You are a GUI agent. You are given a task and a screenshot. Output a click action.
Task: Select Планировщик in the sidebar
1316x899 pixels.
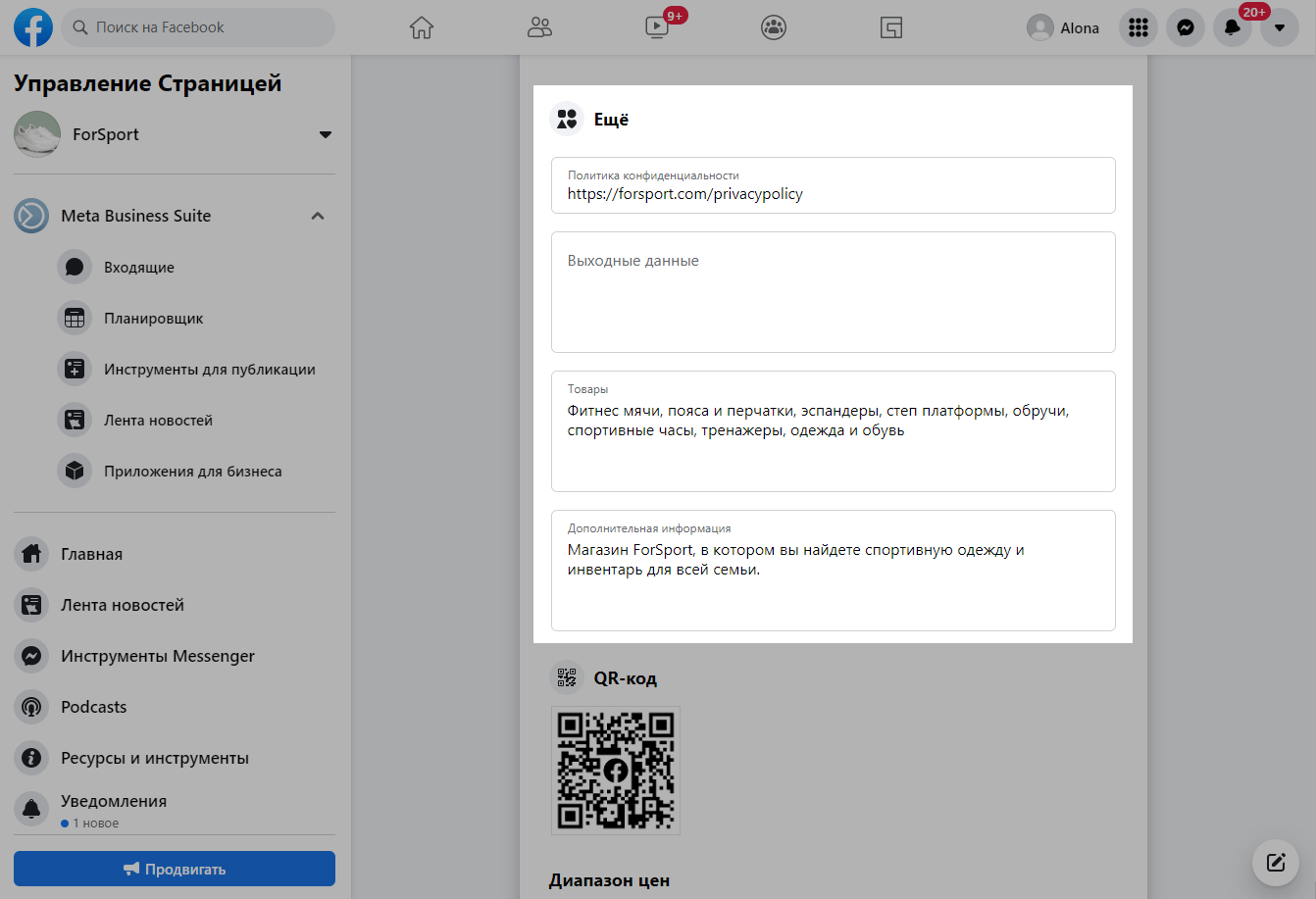(153, 318)
